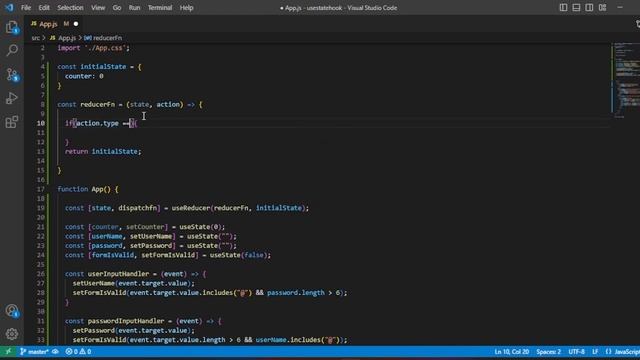Image resolution: width=640 pixels, height=360 pixels.
Task: Click 'return' keyword on line 13
Action: (x=76, y=151)
